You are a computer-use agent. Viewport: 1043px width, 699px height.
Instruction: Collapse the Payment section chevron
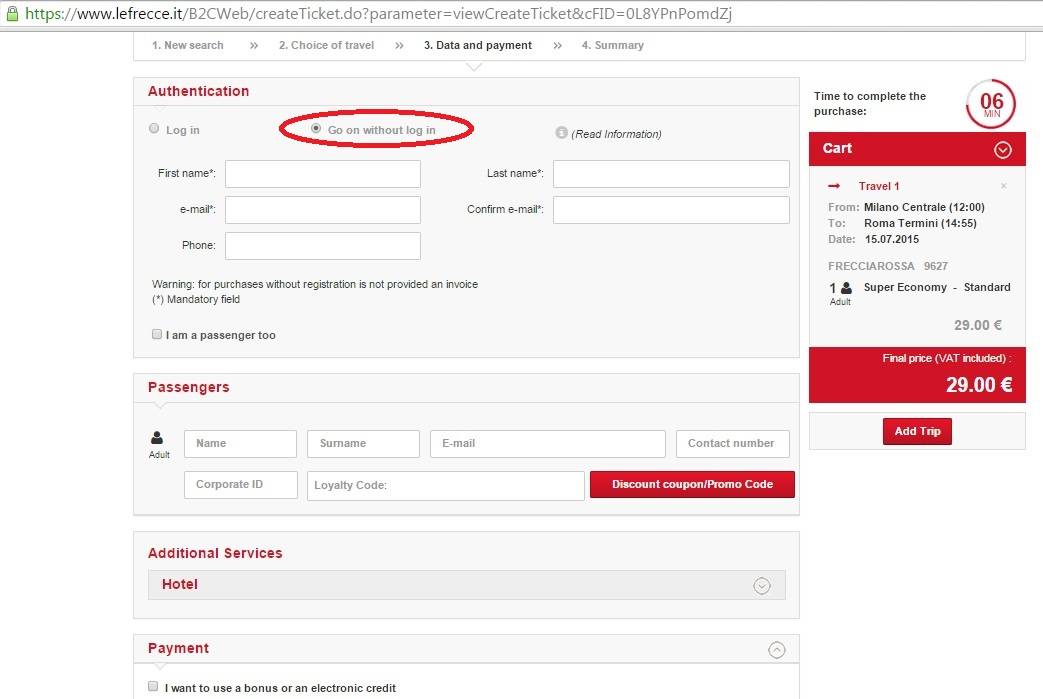coord(777,649)
